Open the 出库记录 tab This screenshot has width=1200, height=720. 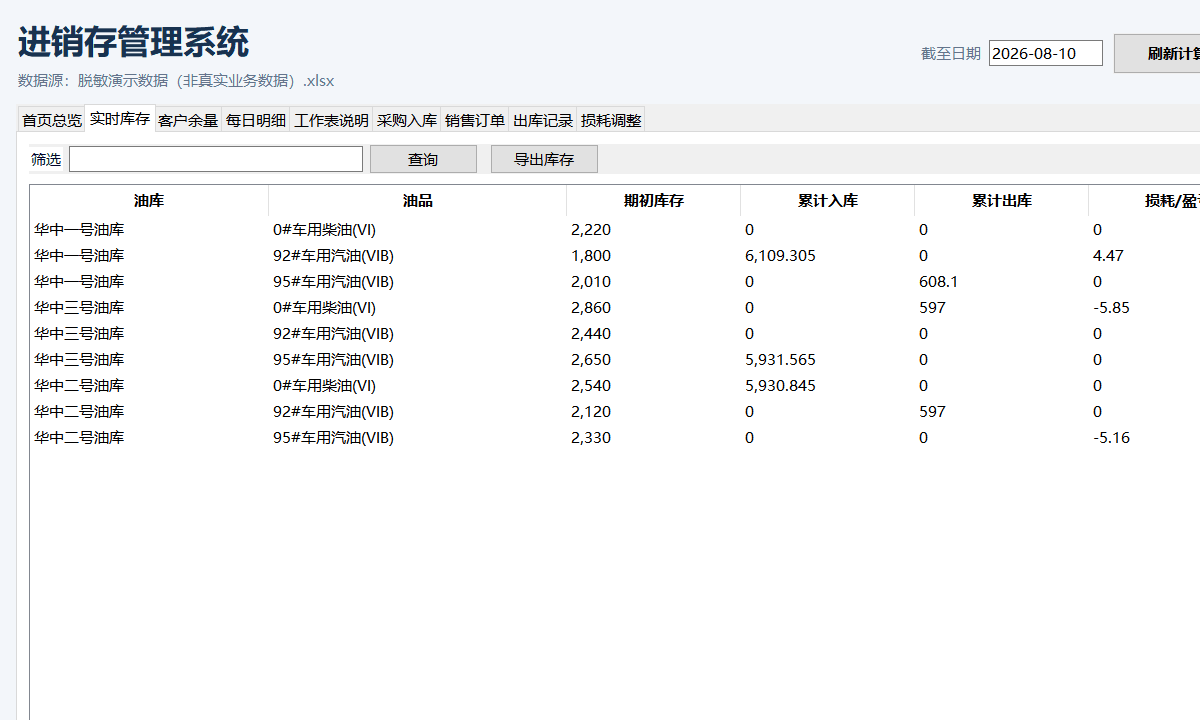(543, 120)
